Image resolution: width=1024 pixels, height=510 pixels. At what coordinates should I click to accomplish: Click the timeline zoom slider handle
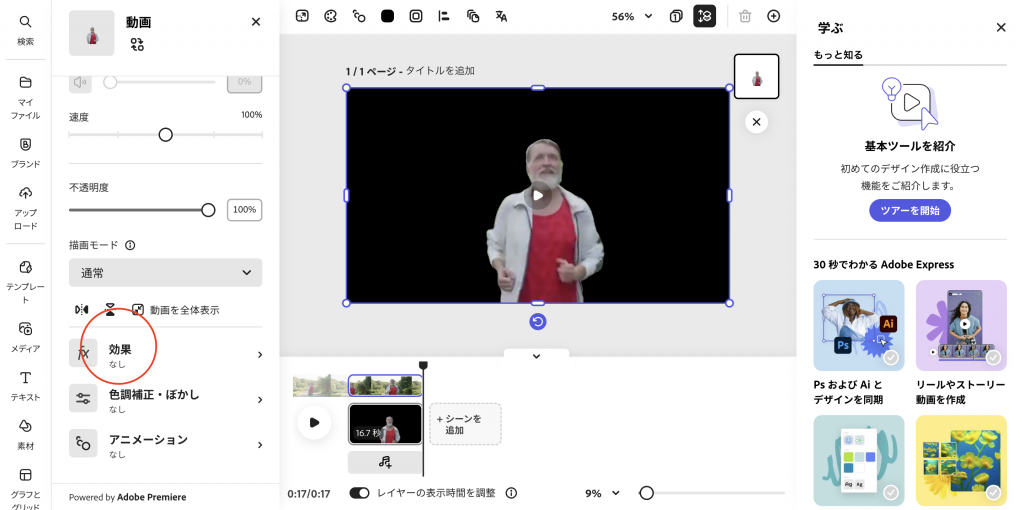click(646, 493)
